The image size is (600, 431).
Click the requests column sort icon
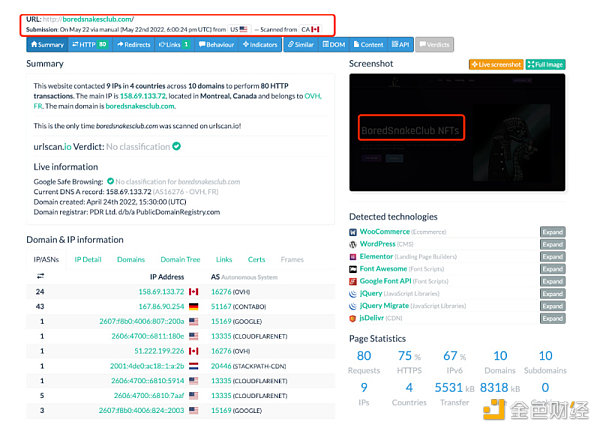click(40, 275)
